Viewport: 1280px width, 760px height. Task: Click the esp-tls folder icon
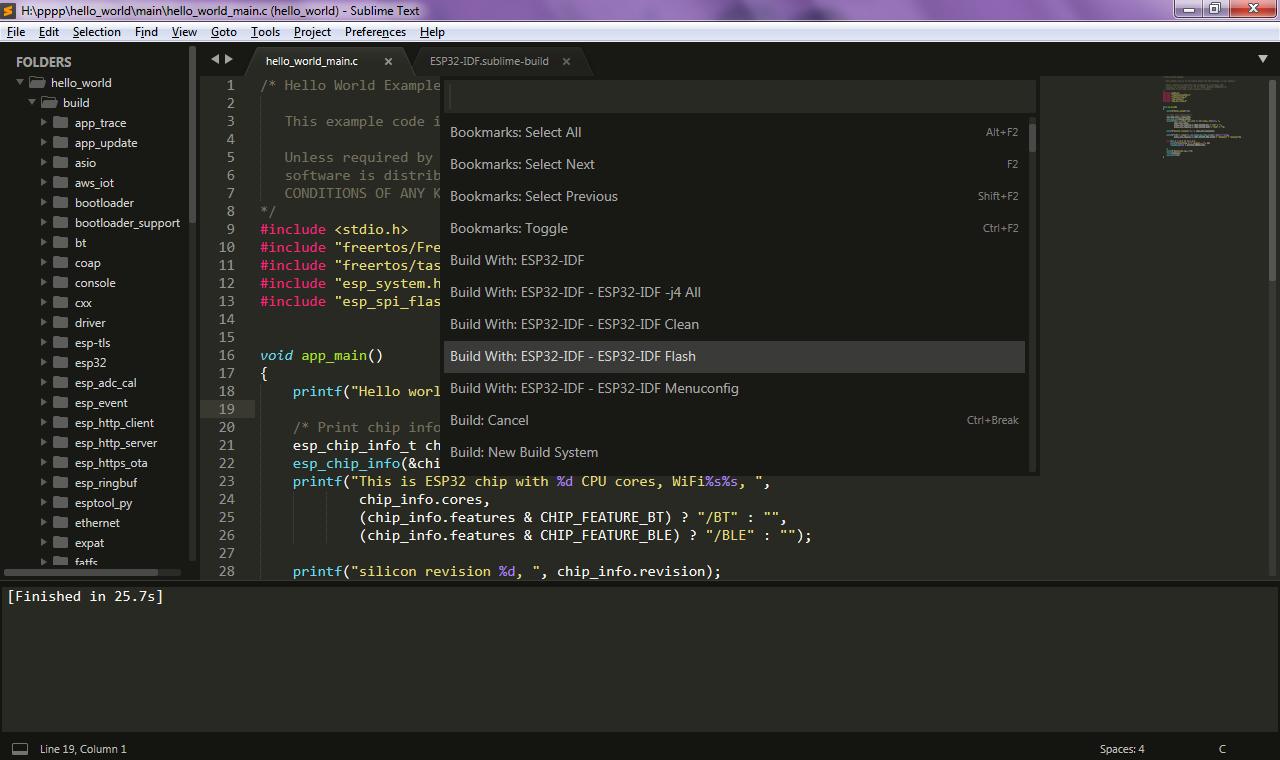60,343
